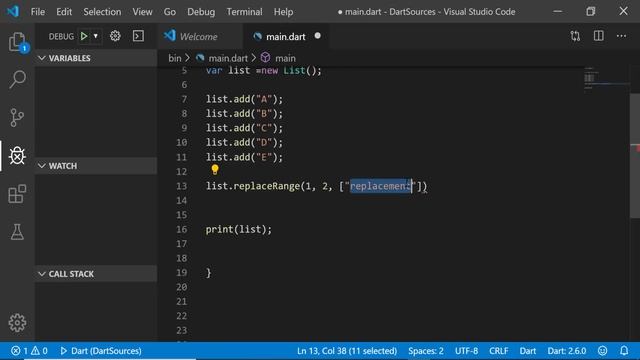
Task: Switch to the main.dart tab
Action: tap(286, 36)
